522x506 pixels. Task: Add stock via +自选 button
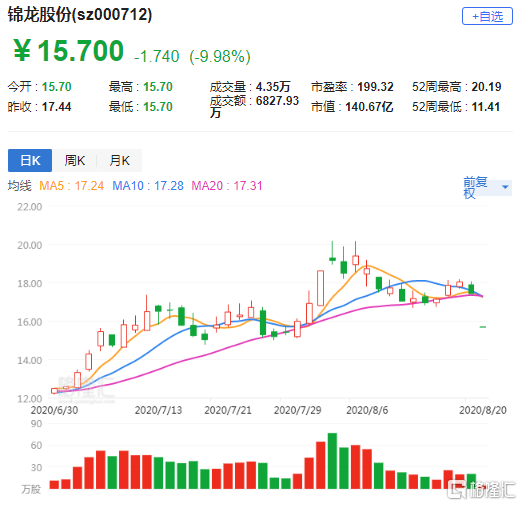tap(487, 16)
